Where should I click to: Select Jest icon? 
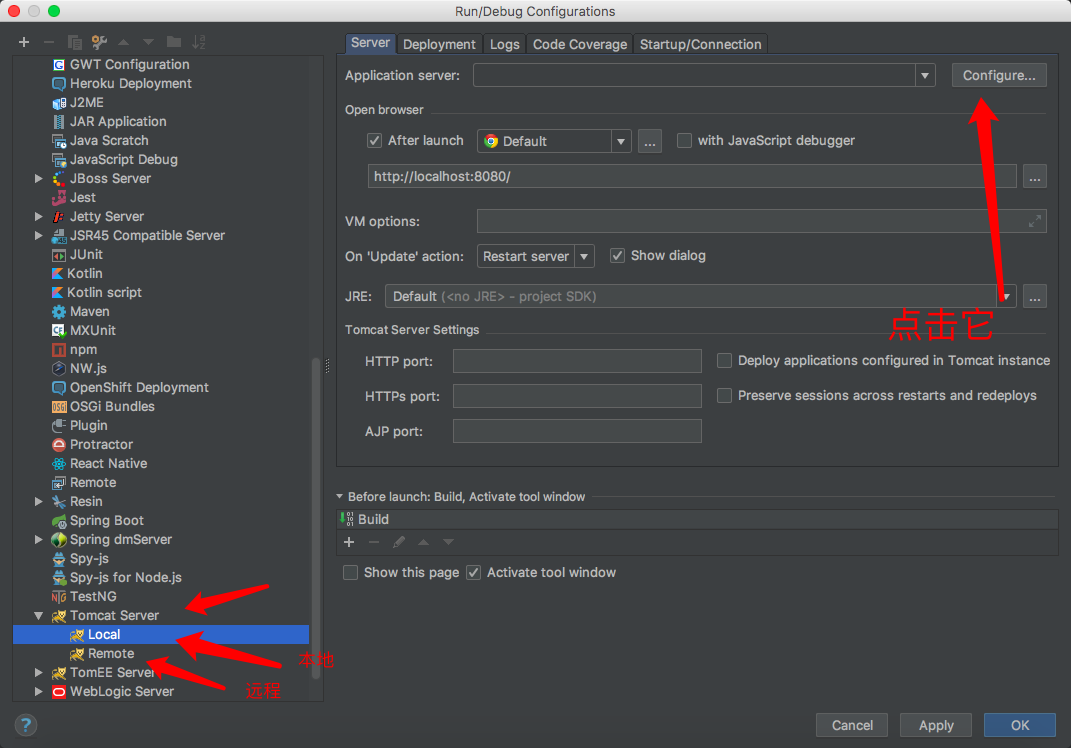pyautogui.click(x=59, y=198)
